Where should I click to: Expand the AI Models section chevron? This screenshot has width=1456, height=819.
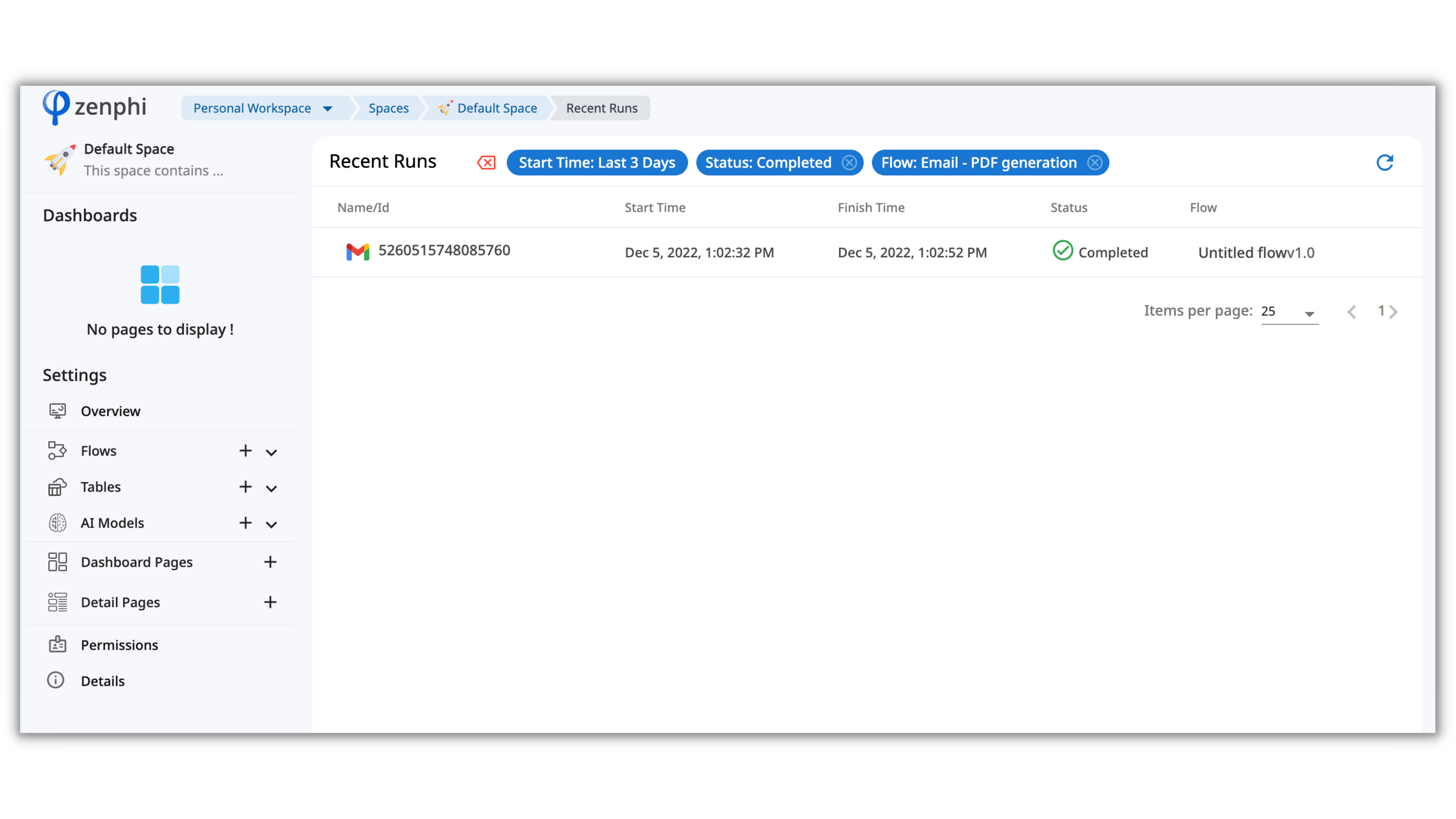click(271, 524)
